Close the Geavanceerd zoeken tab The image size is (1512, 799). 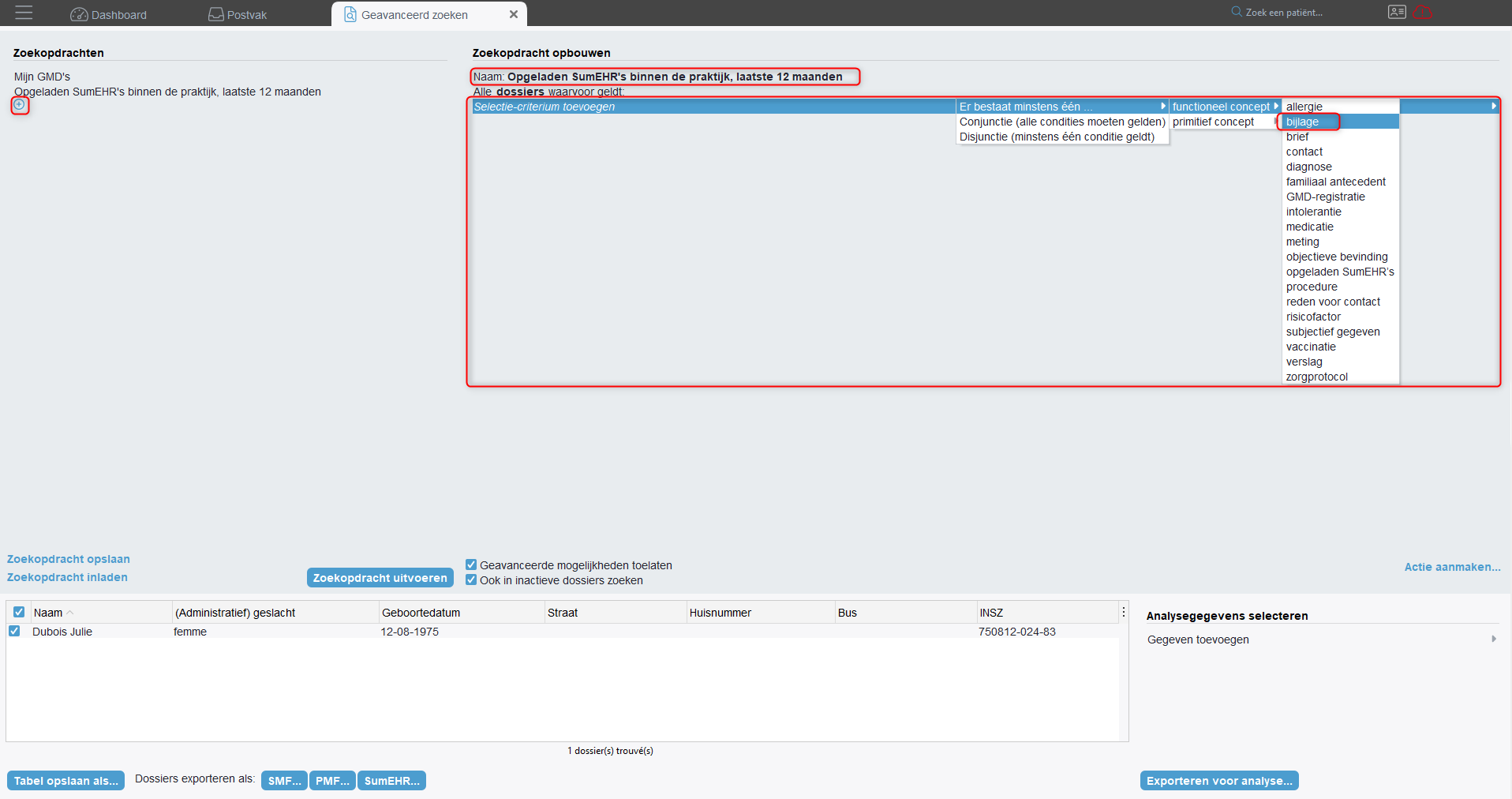pyautogui.click(x=514, y=14)
